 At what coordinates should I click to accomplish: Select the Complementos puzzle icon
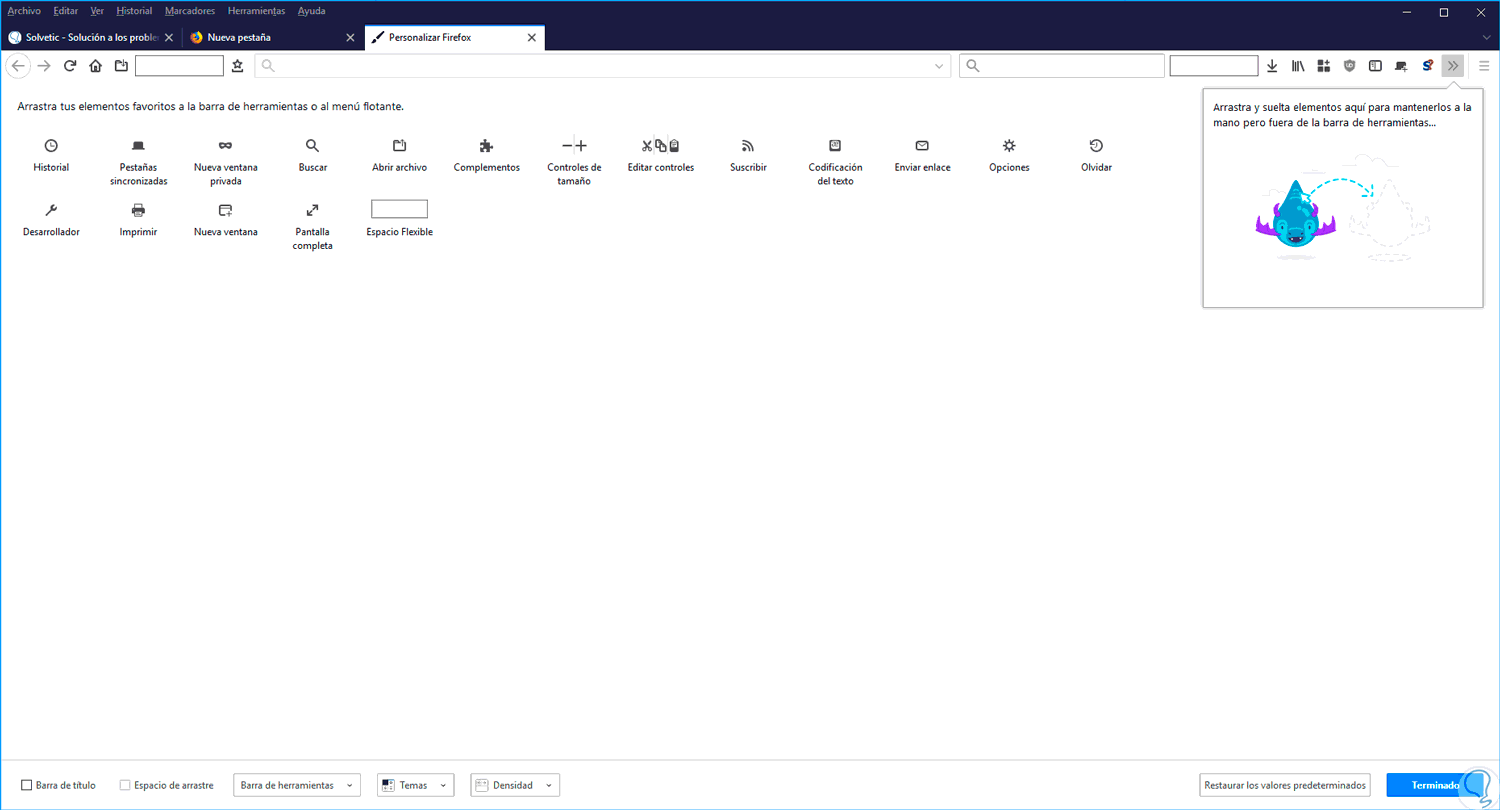[486, 146]
